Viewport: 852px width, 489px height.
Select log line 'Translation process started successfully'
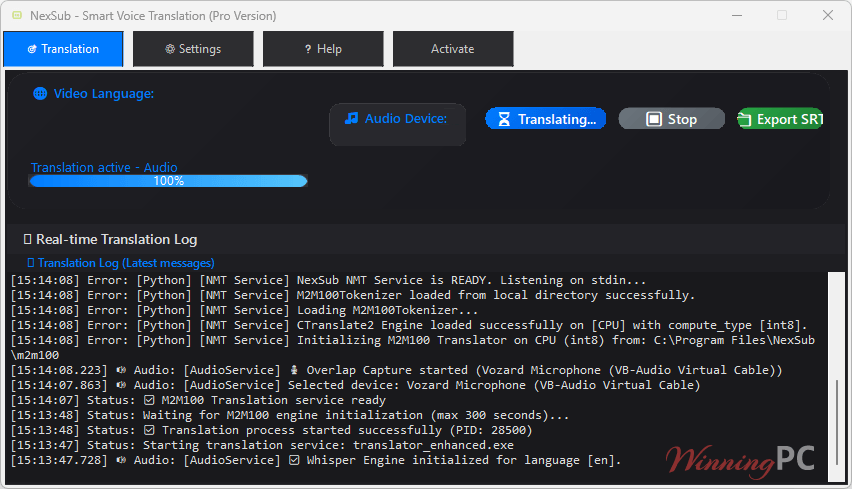point(271,430)
